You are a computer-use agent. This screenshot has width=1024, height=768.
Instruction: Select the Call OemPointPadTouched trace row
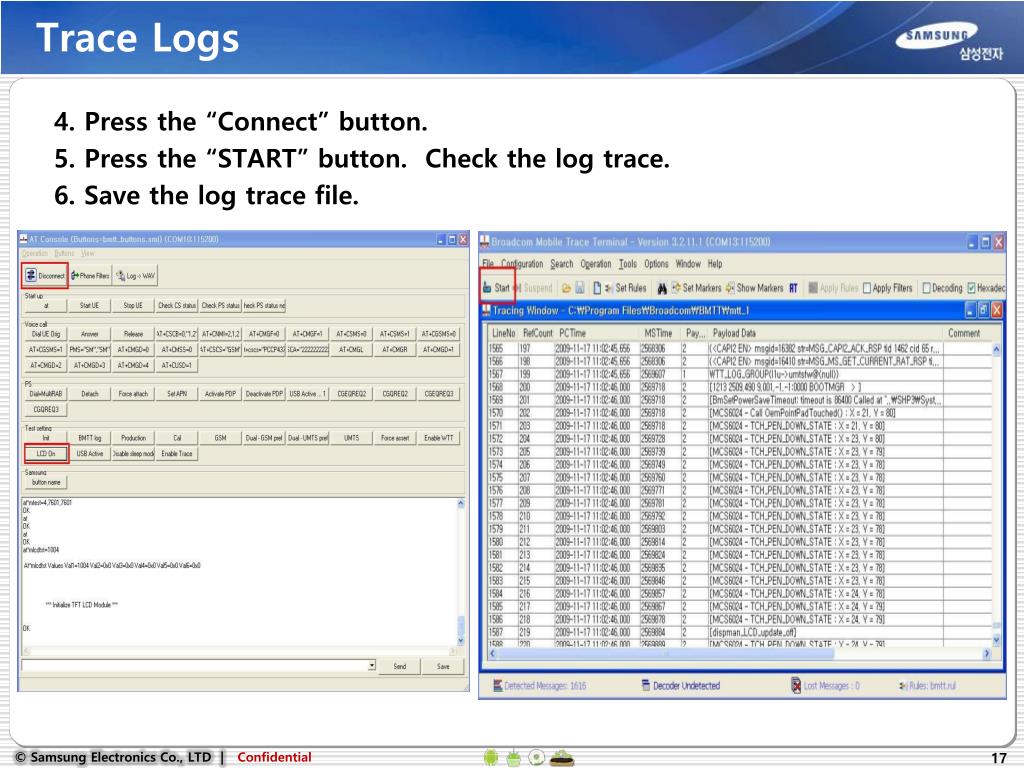click(x=740, y=413)
